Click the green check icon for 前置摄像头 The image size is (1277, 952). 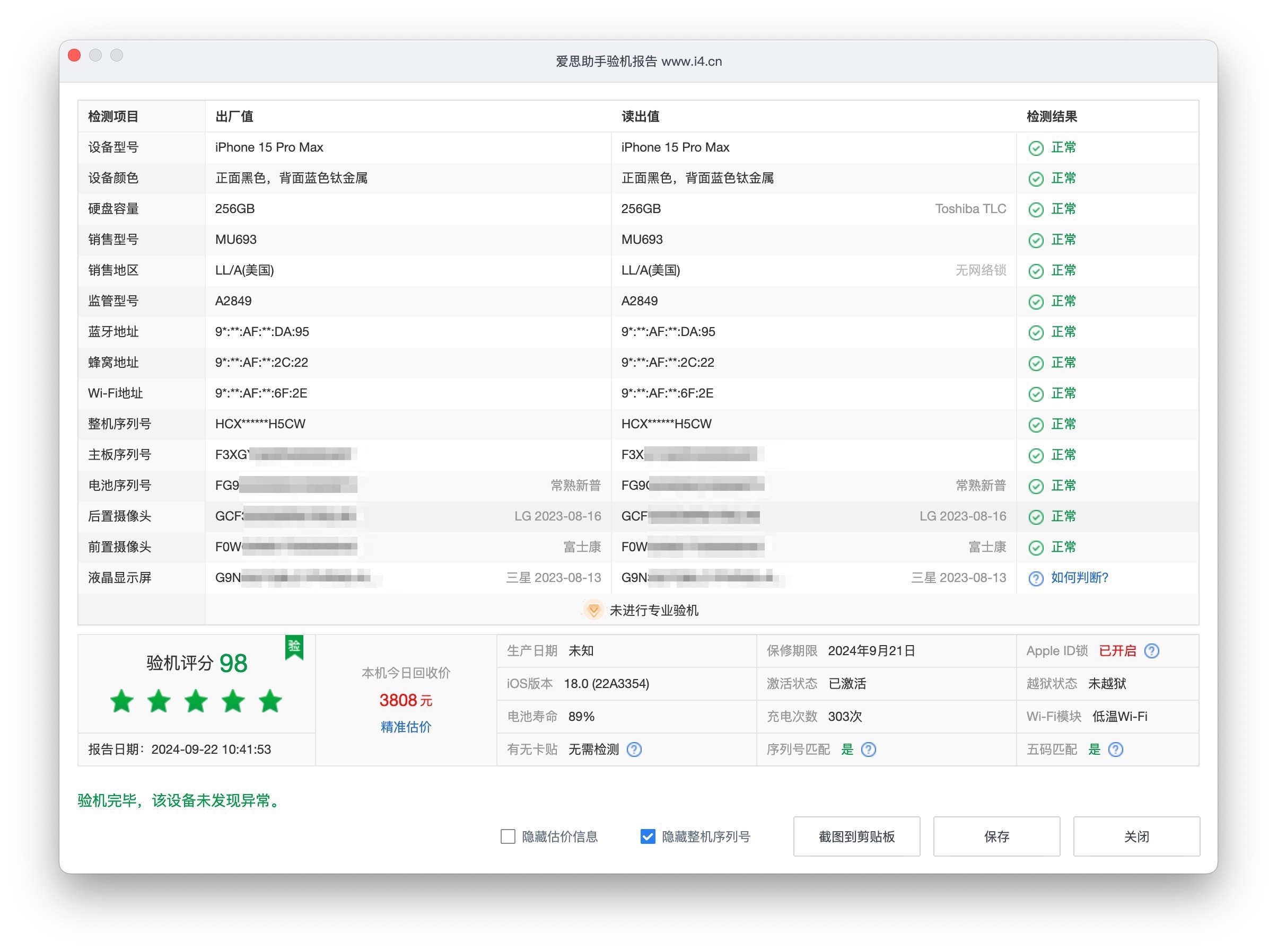tap(1036, 548)
